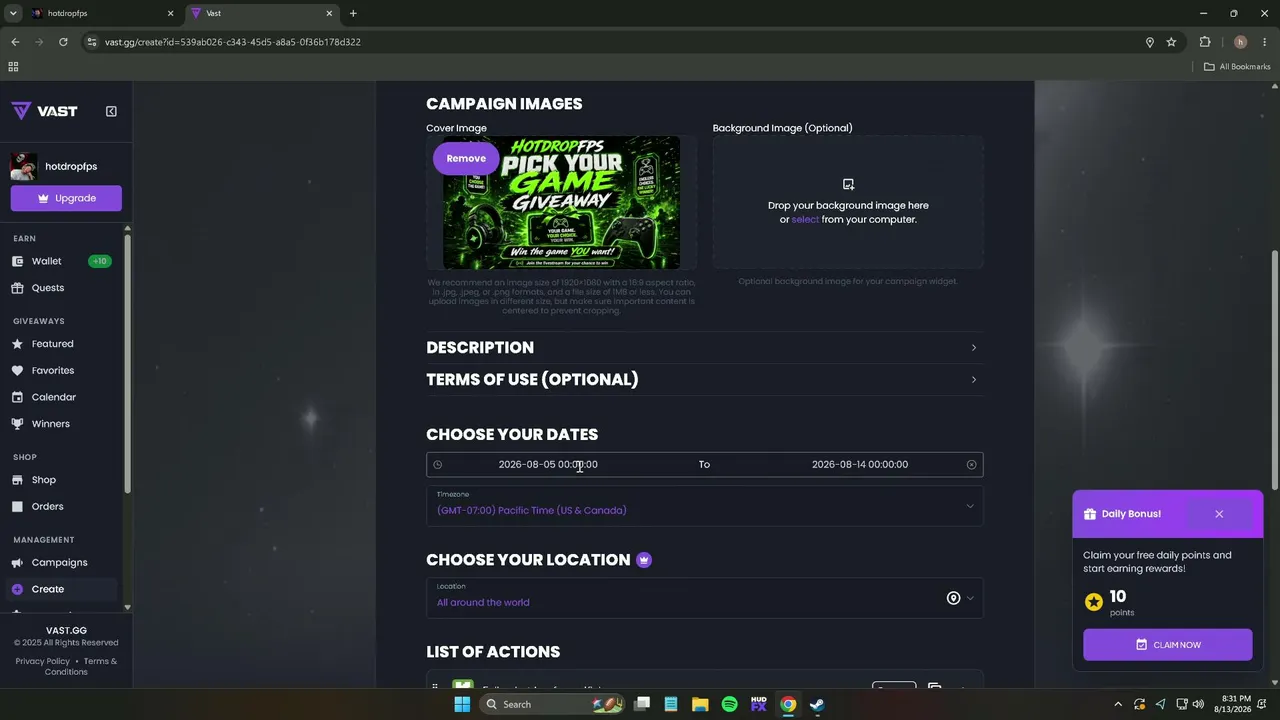Open Spotify from the taskbar
1280x720 pixels.
point(730,704)
